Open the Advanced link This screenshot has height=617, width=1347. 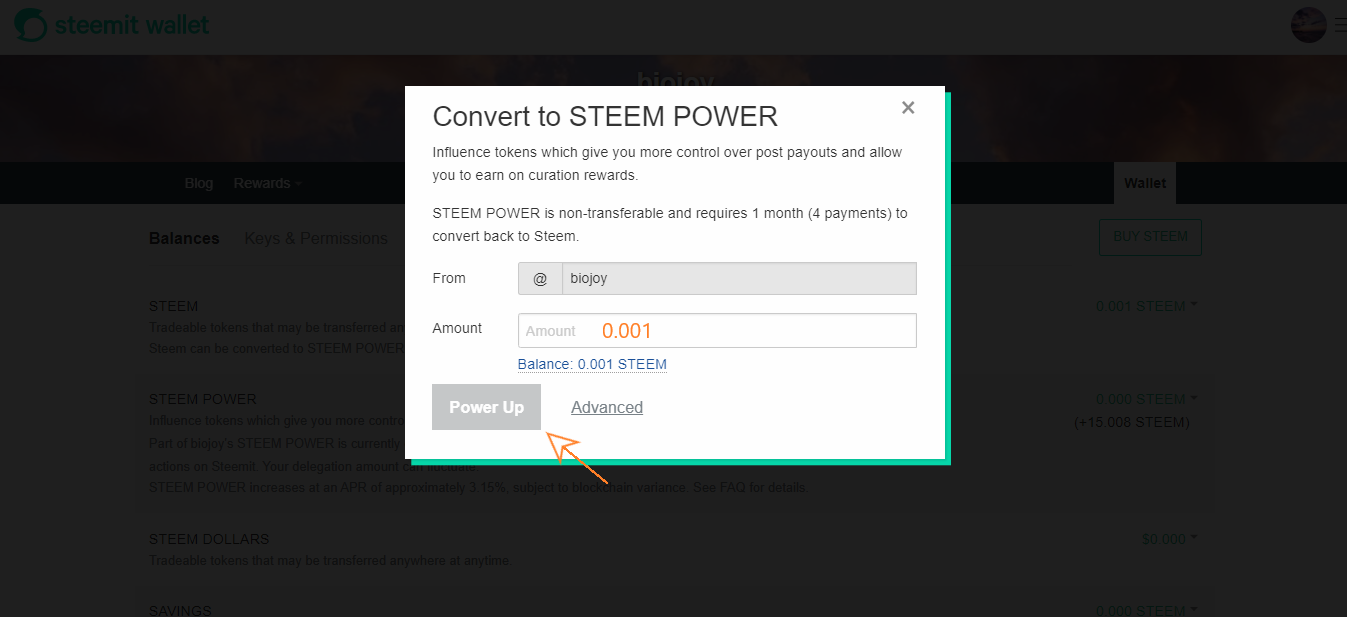[607, 407]
